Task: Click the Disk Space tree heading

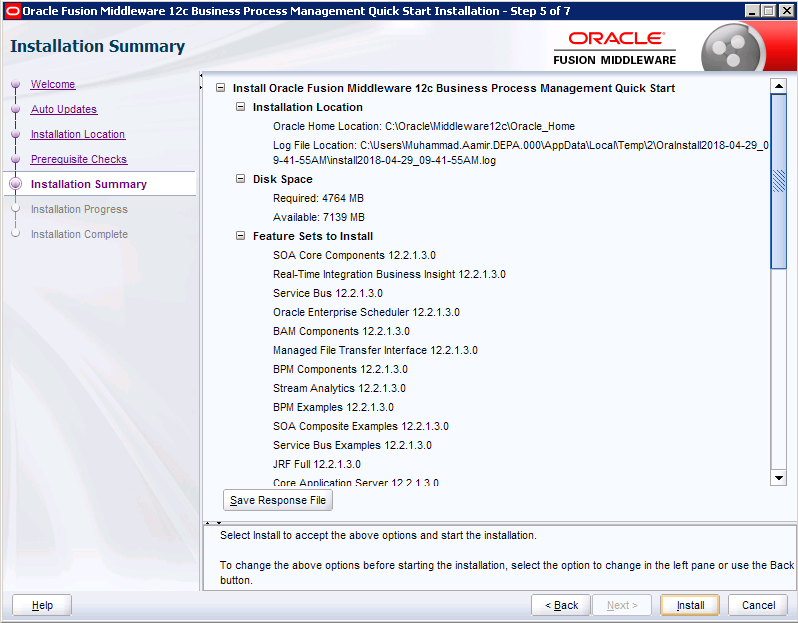Action: click(x=282, y=179)
